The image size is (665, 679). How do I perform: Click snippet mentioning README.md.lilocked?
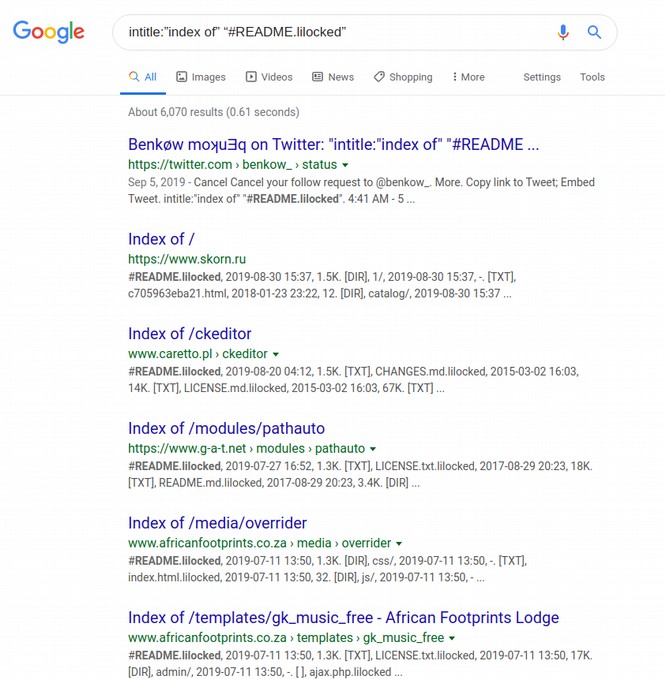360,474
